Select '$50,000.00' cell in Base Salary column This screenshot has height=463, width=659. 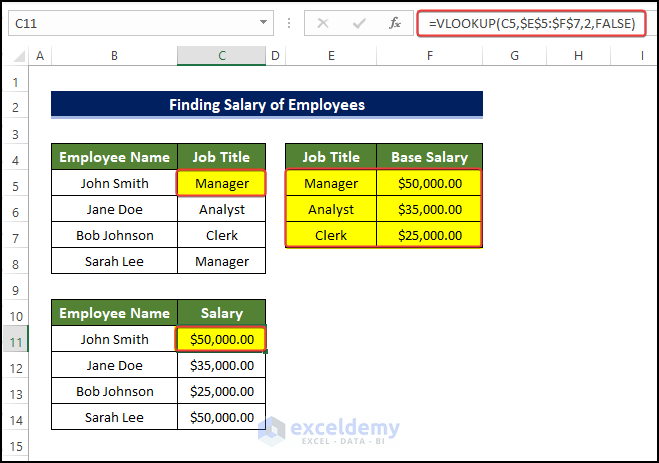click(x=430, y=183)
